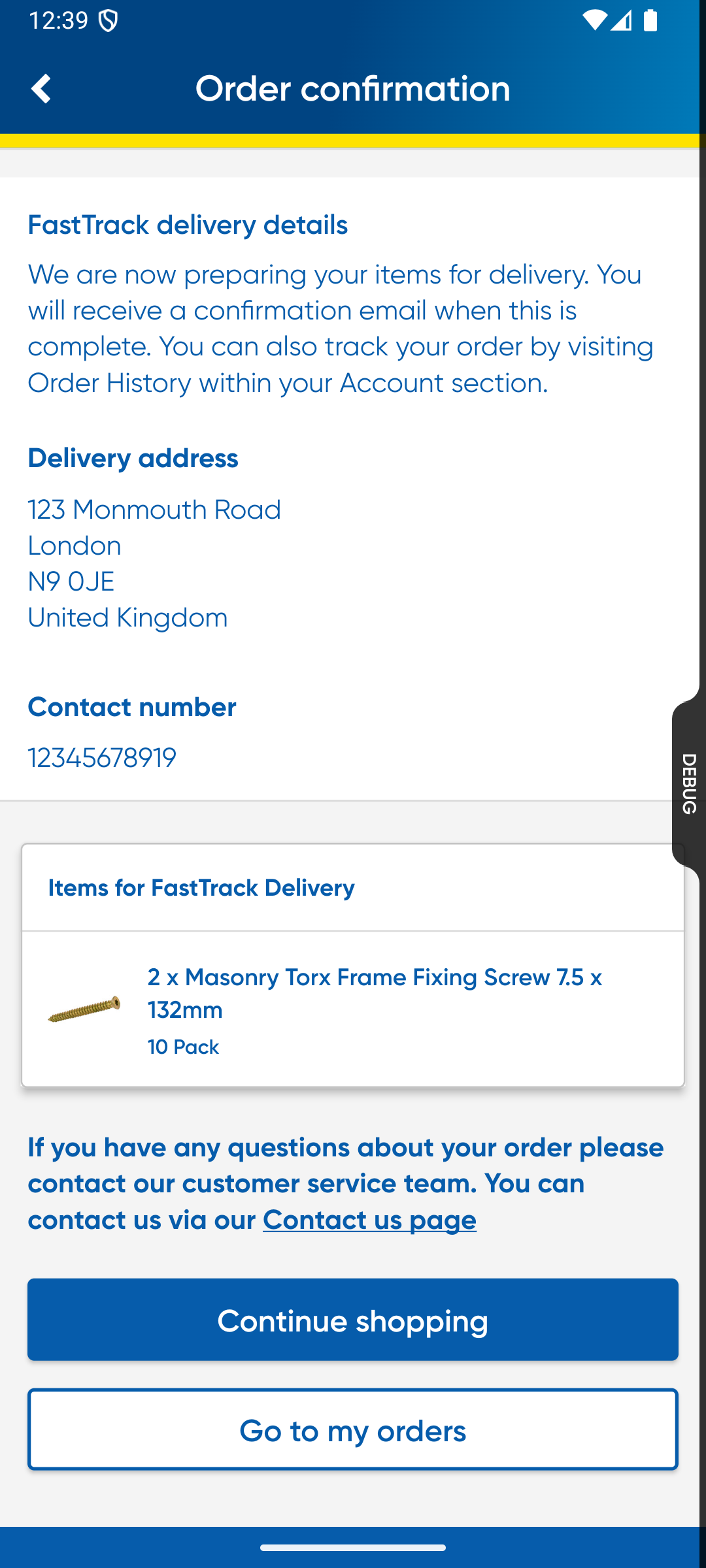
Task: Tap the Wi-Fi signal icon
Action: click(594, 20)
